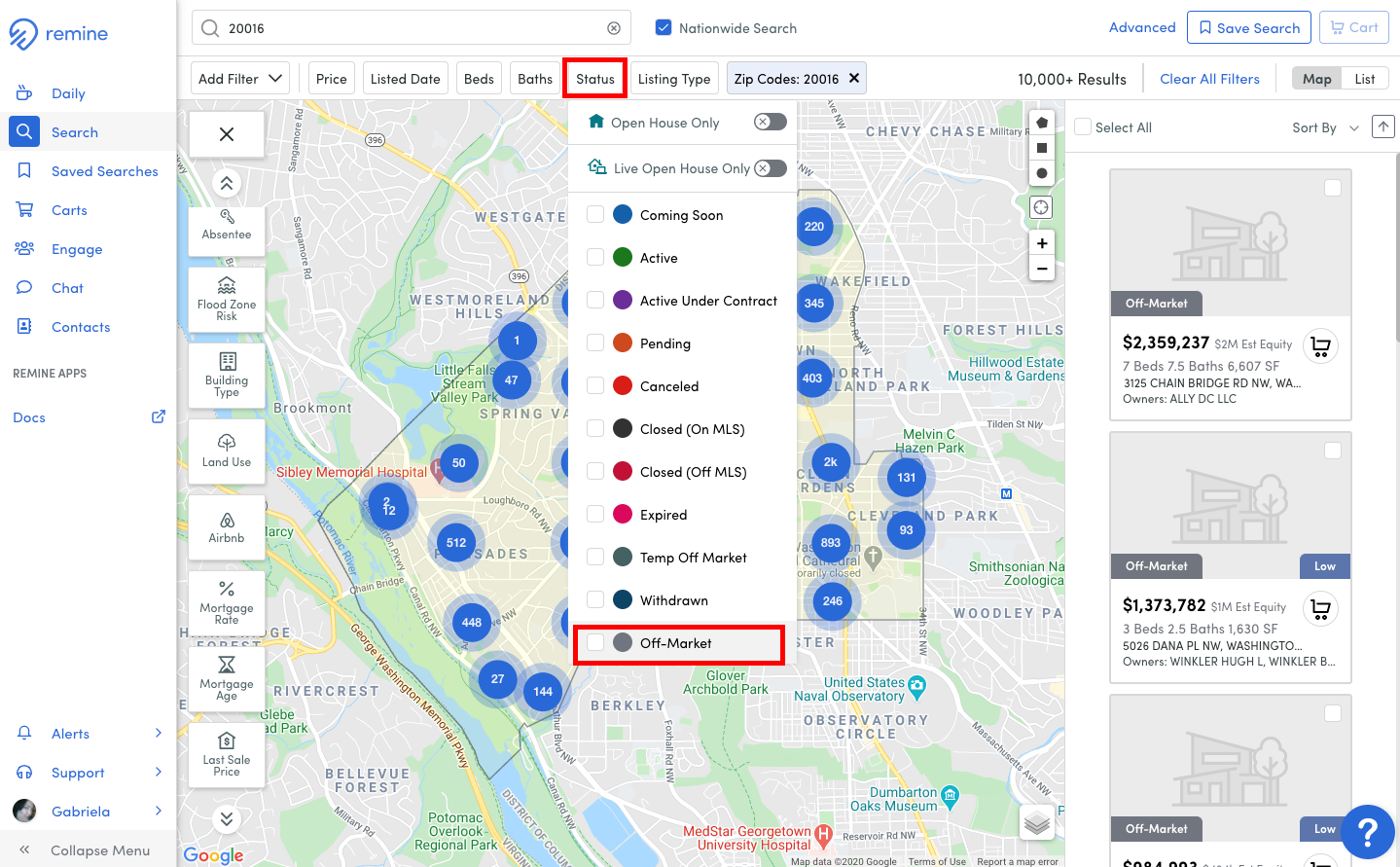The height and width of the screenshot is (867, 1400).
Task: Expand the Gabriela account menu
Action: coord(88,811)
